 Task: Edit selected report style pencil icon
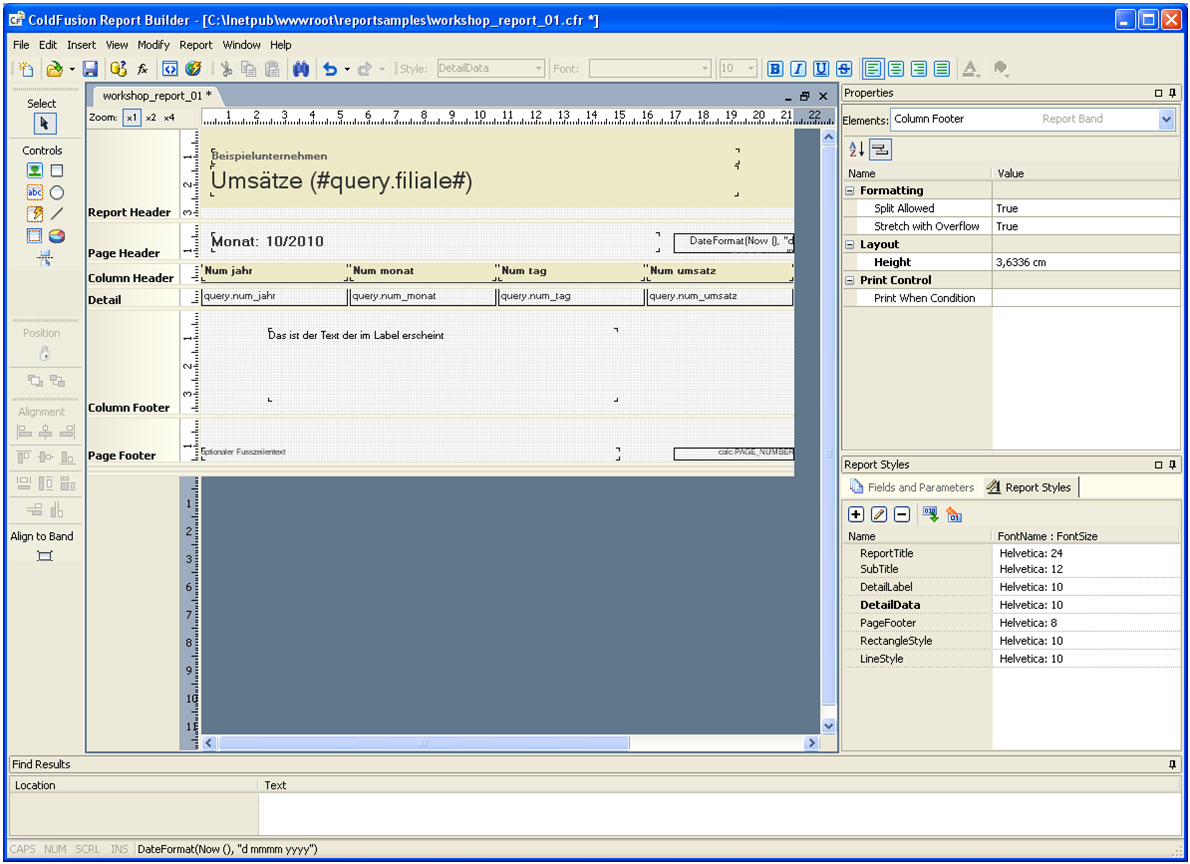(x=879, y=515)
